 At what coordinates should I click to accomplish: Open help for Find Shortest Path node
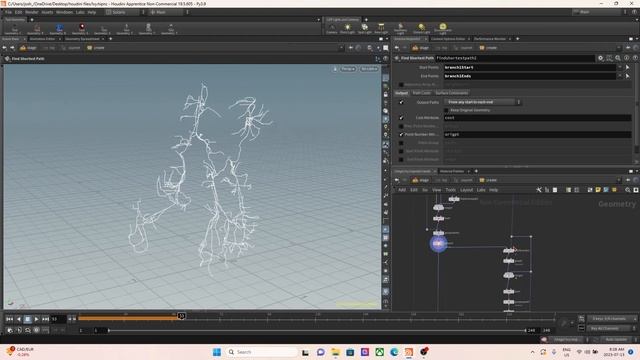click(x=635, y=58)
